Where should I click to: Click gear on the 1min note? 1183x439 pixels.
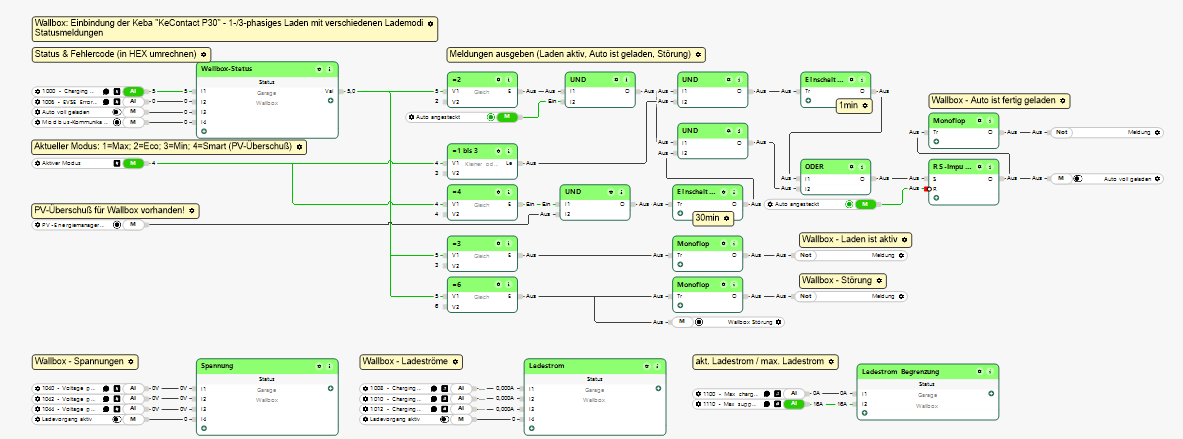point(865,105)
